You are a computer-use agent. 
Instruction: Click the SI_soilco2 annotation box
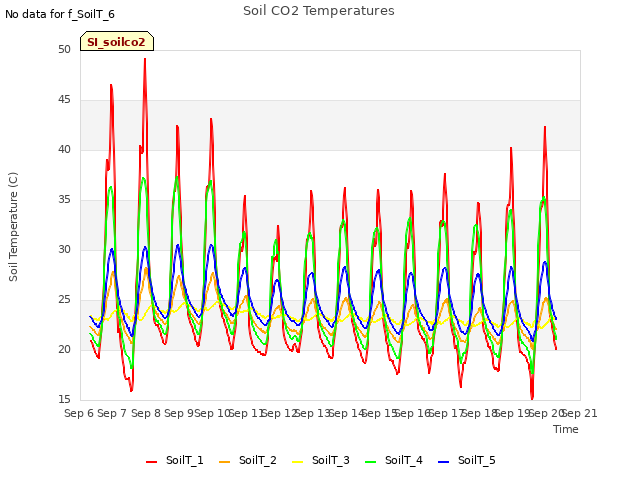pyautogui.click(x=117, y=41)
